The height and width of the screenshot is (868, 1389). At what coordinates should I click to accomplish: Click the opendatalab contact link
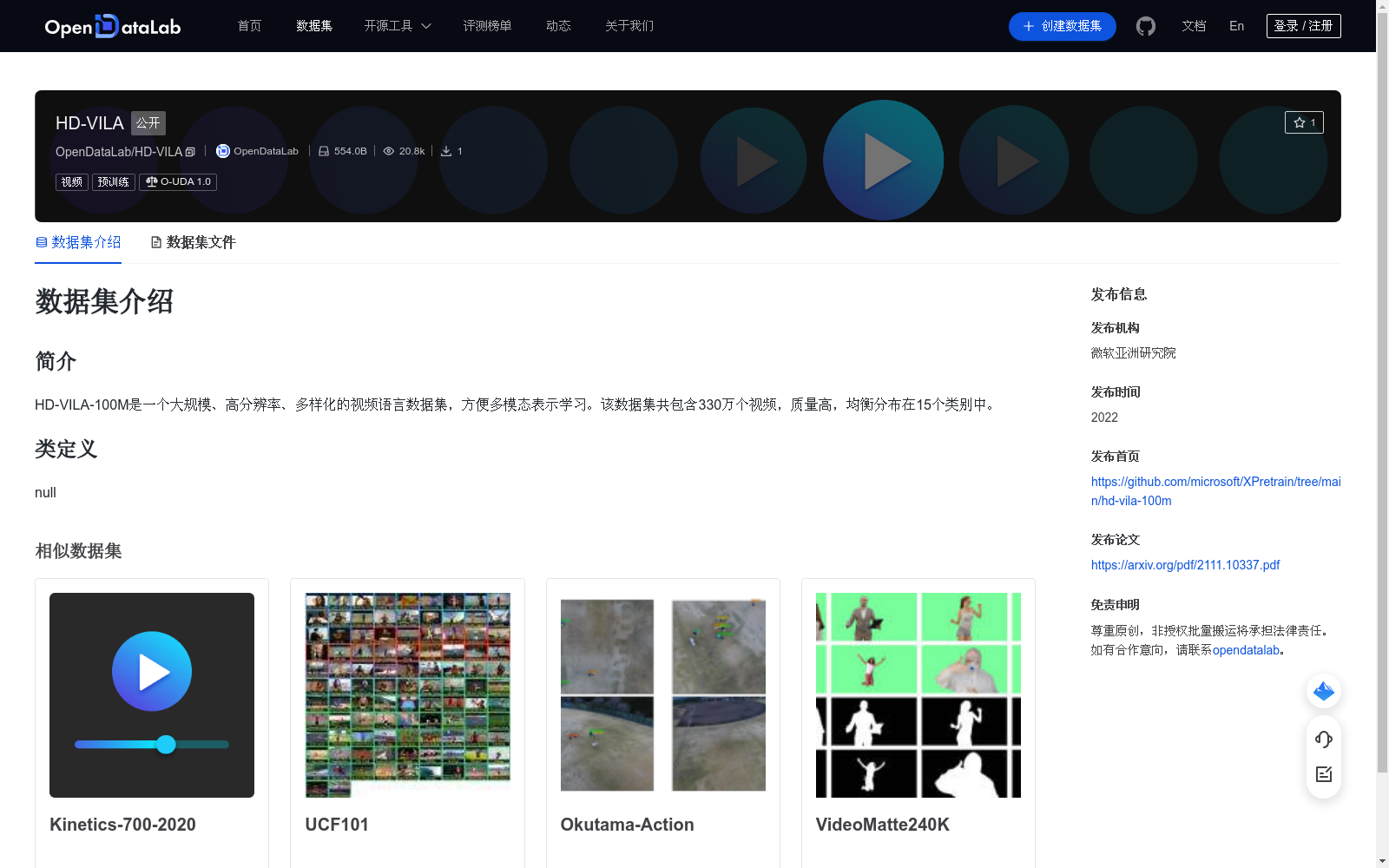(x=1246, y=650)
